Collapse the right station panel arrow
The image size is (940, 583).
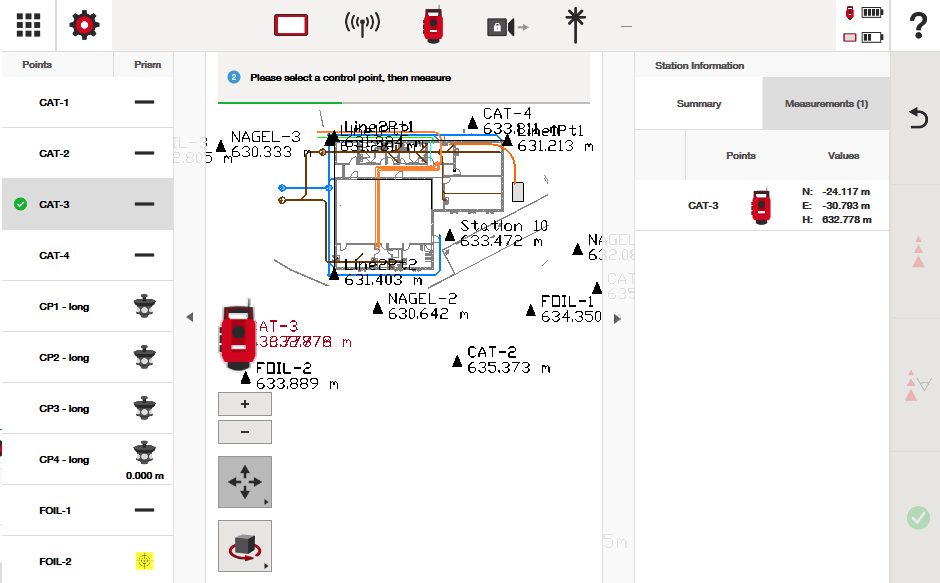click(617, 318)
